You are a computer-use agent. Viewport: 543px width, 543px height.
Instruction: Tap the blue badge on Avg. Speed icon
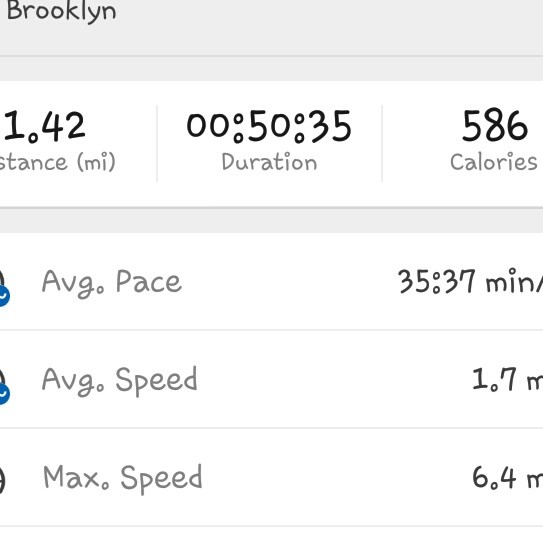point(4,394)
